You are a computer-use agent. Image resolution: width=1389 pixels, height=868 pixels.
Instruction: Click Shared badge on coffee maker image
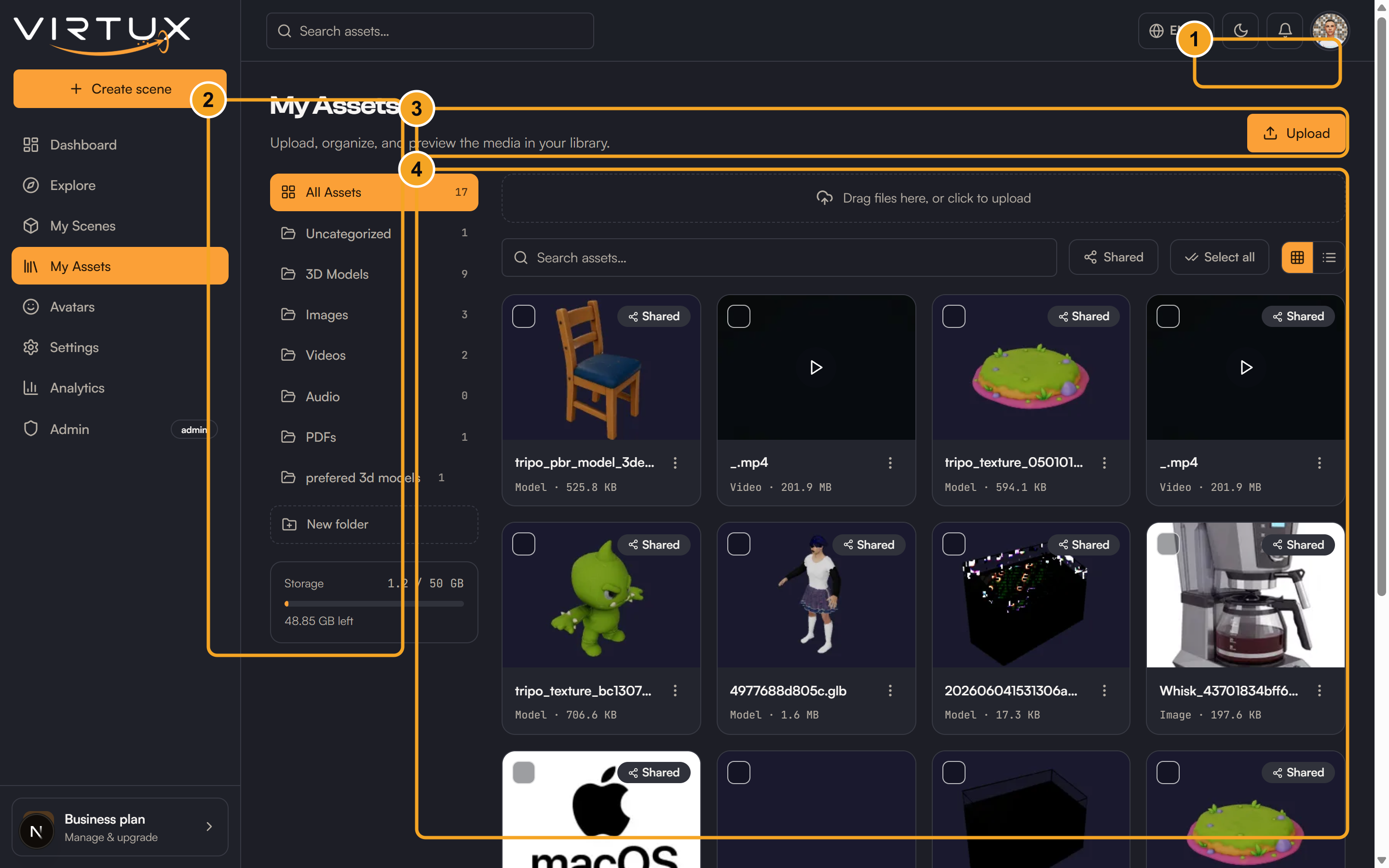[x=1298, y=545]
